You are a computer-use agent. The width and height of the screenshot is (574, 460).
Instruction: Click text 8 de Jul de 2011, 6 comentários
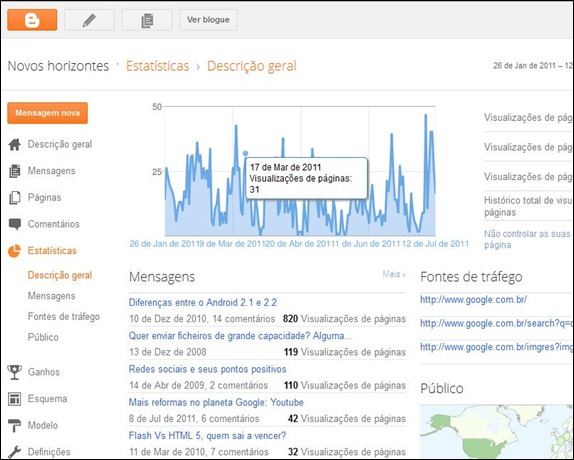point(194,419)
